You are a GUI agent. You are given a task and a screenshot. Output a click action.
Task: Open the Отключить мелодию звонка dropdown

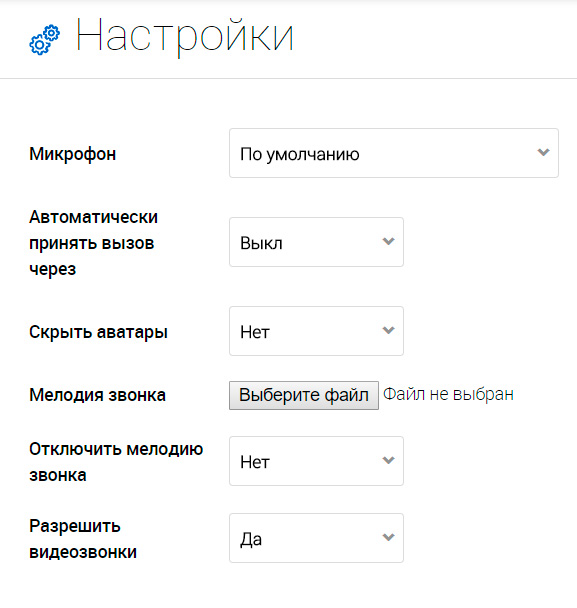click(316, 461)
